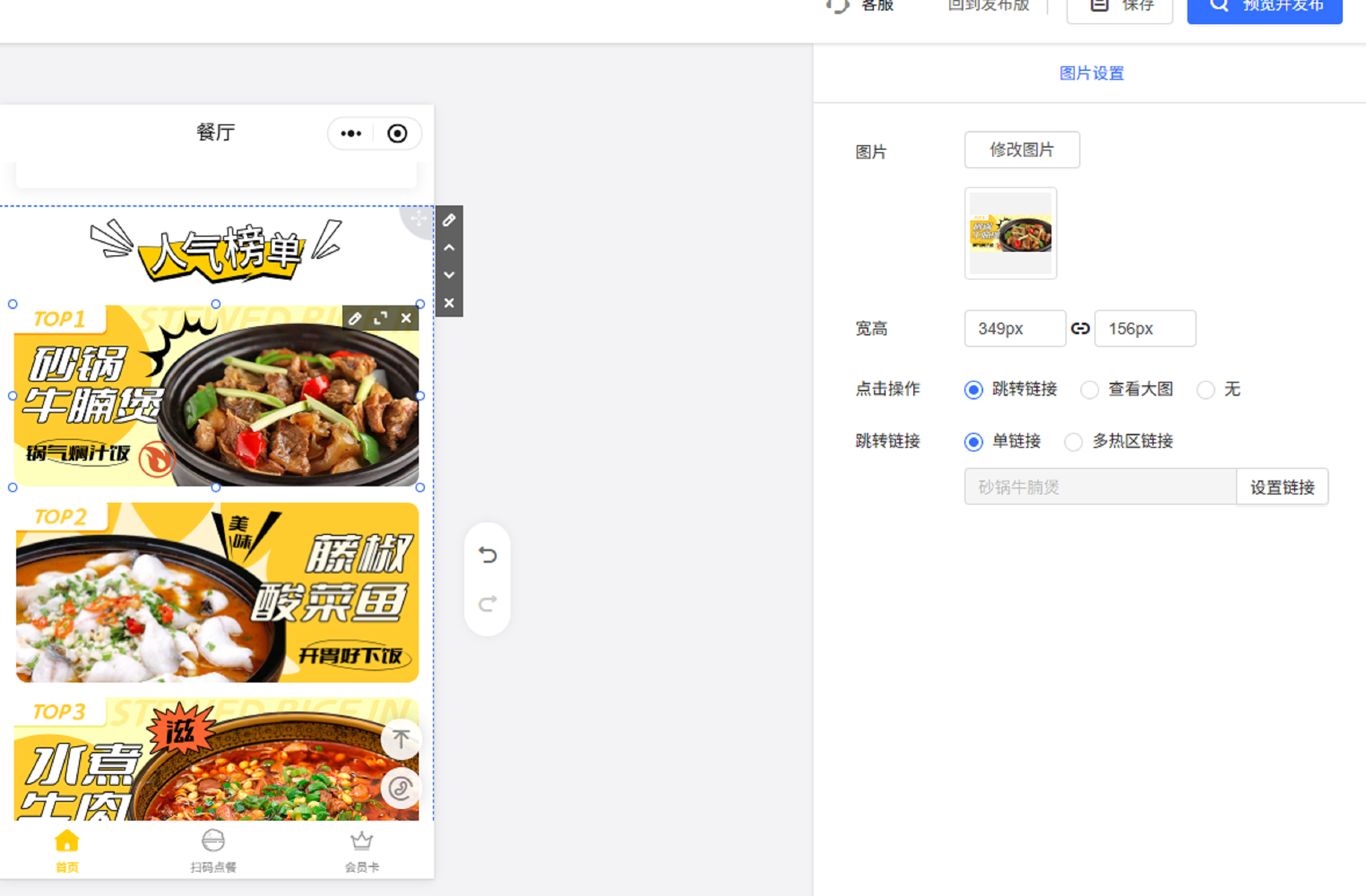This screenshot has width=1366, height=896.
Task: Choose the 多热区链接 radio option
Action: pyautogui.click(x=1073, y=442)
